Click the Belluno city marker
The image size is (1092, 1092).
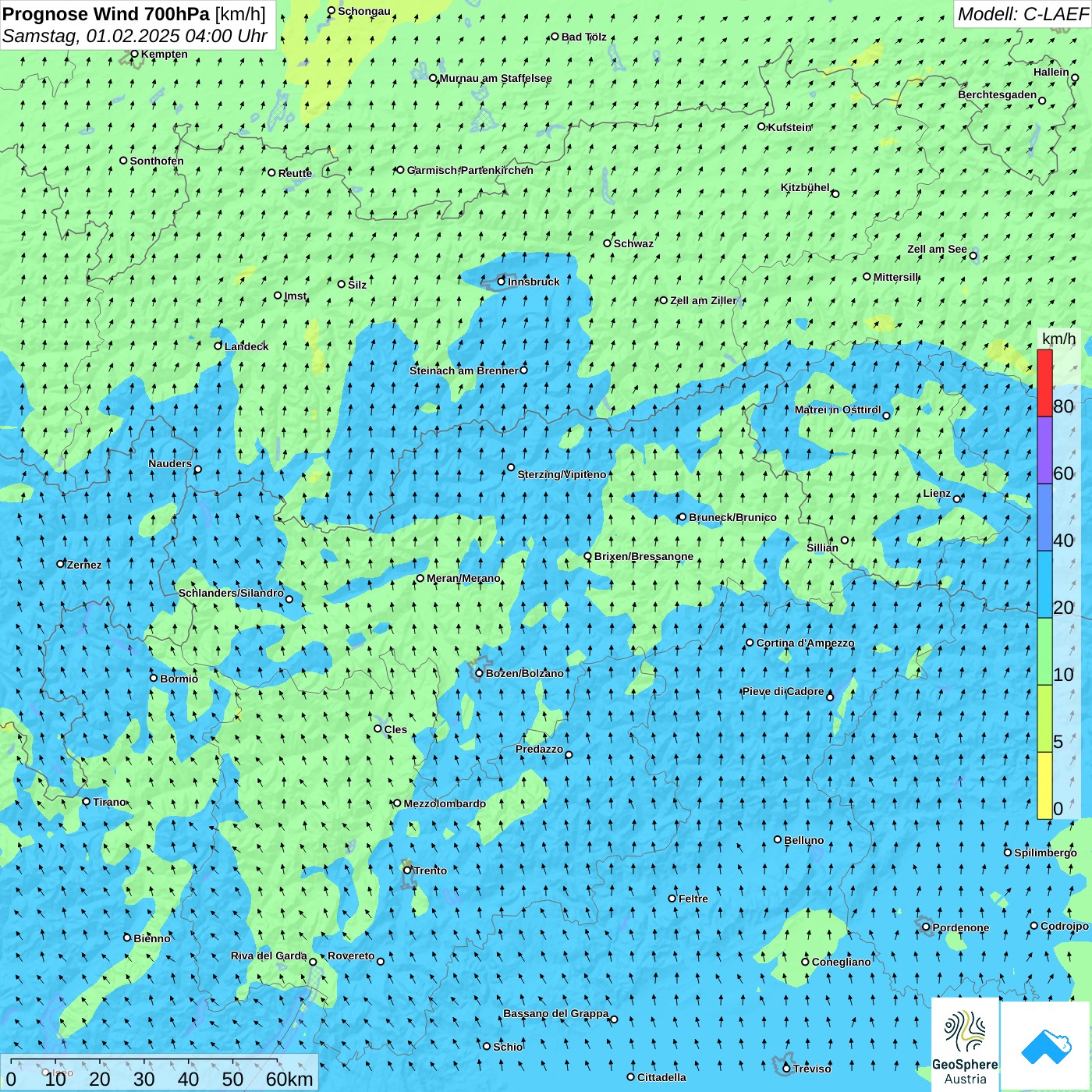778,840
